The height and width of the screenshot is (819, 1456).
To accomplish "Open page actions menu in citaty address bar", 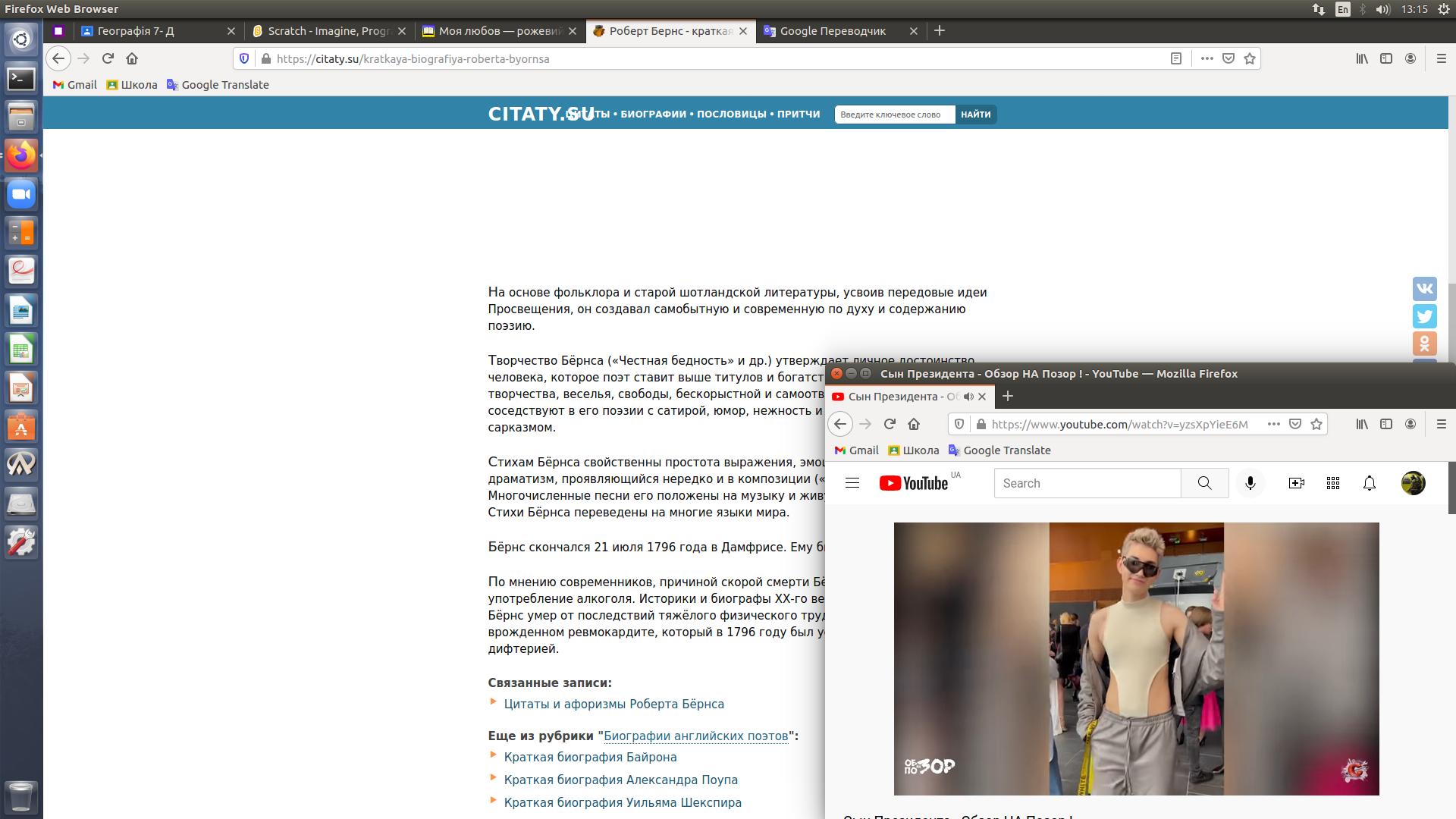I will pyautogui.click(x=1207, y=58).
